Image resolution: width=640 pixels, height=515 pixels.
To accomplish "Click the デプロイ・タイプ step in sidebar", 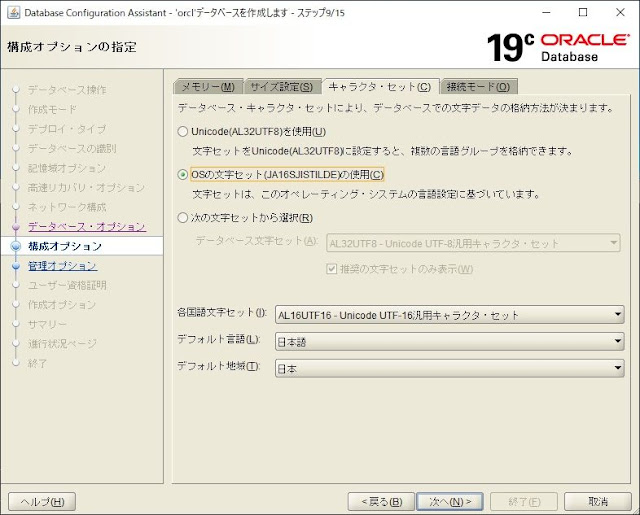I will pos(67,129).
